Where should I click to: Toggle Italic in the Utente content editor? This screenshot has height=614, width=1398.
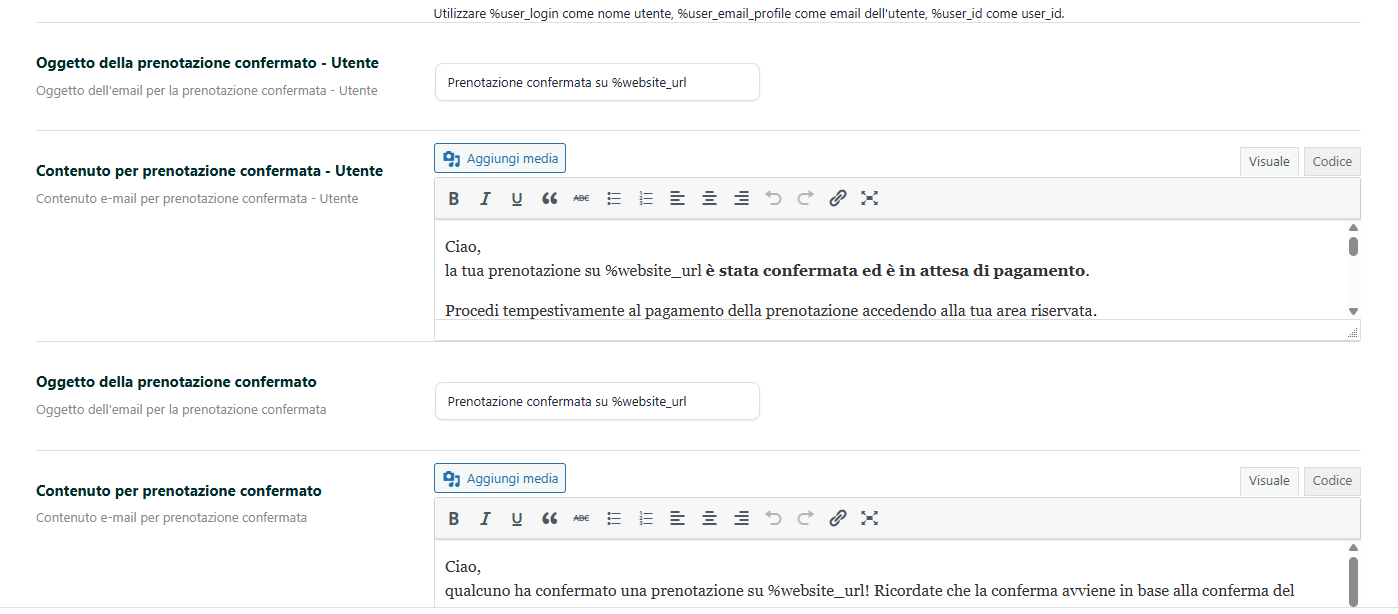pos(486,198)
